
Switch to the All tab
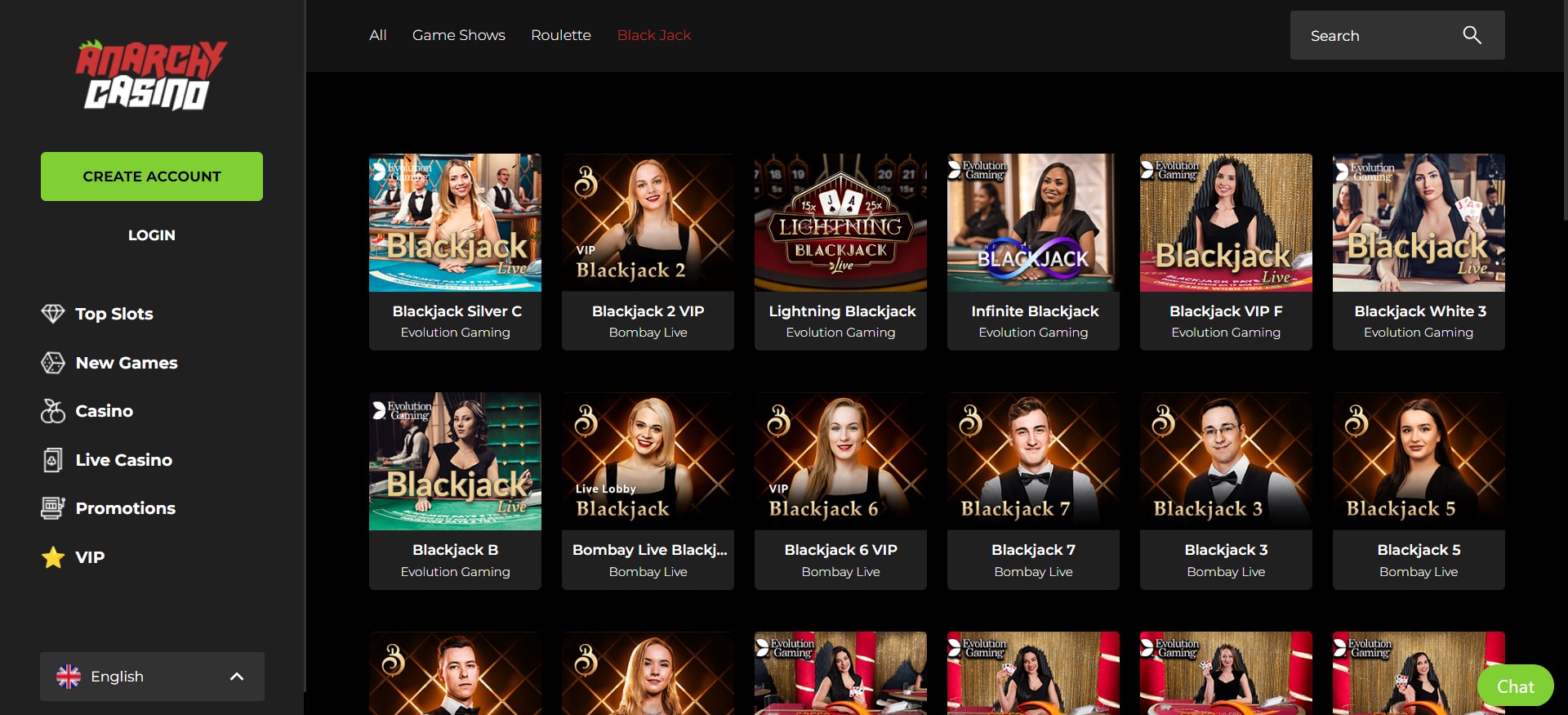377,35
